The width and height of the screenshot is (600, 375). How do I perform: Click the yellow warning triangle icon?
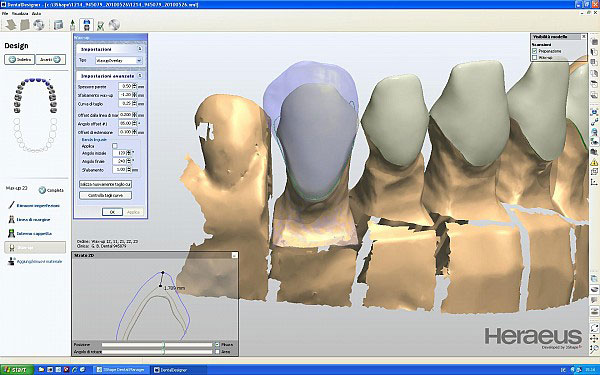[594, 163]
